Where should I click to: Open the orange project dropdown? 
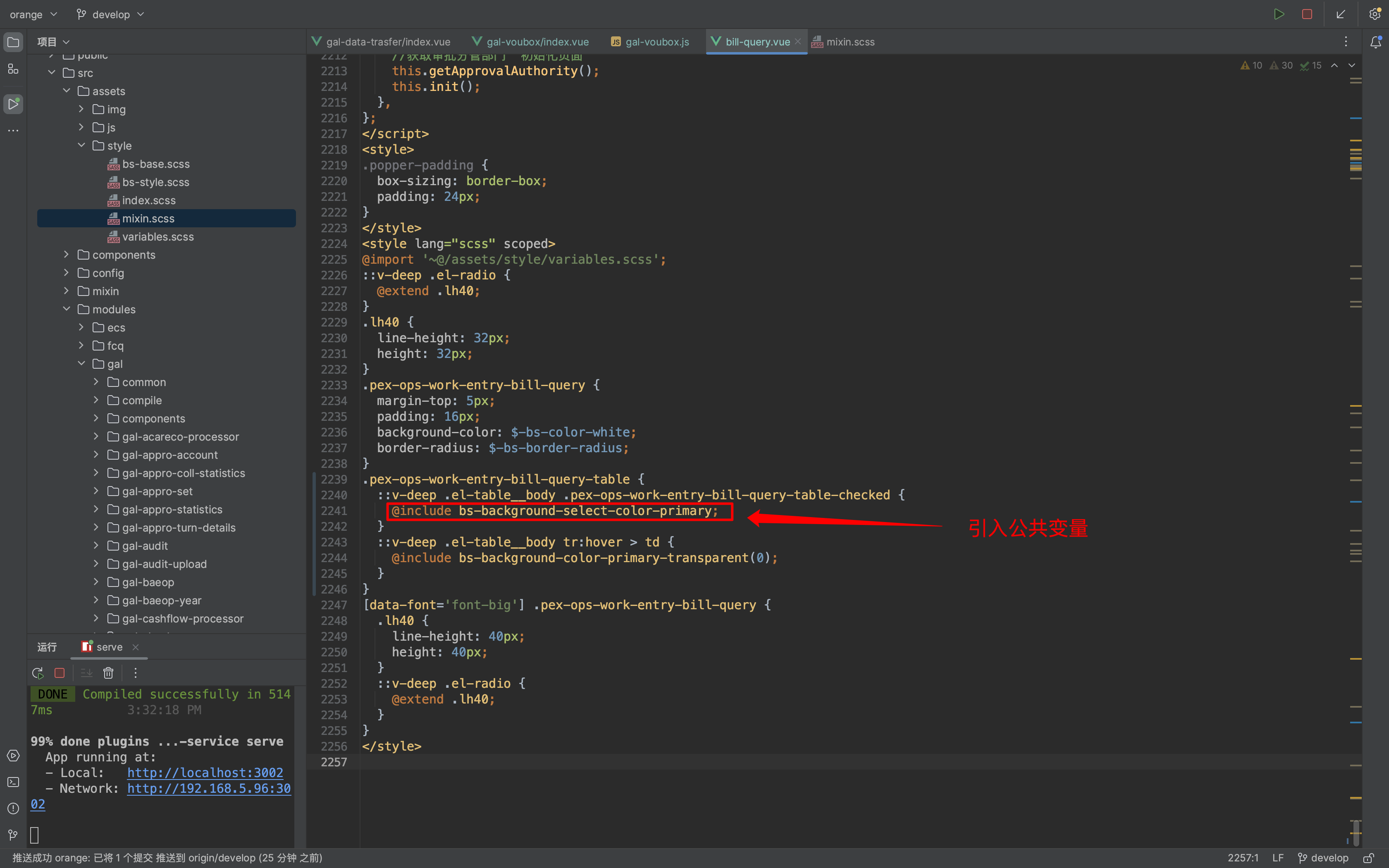(x=33, y=14)
